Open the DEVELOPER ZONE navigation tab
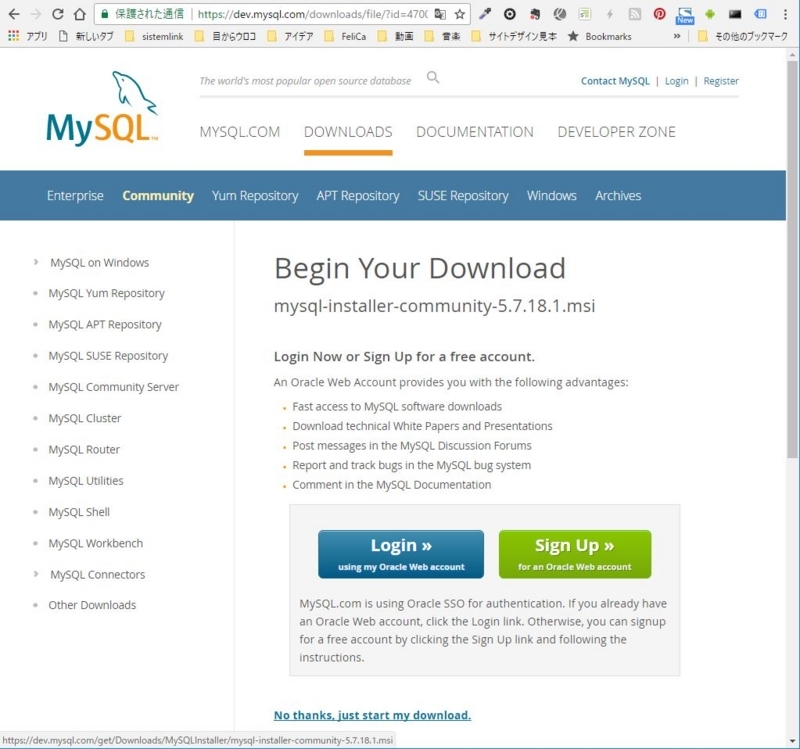Image resolution: width=800 pixels, height=749 pixels. (x=616, y=132)
